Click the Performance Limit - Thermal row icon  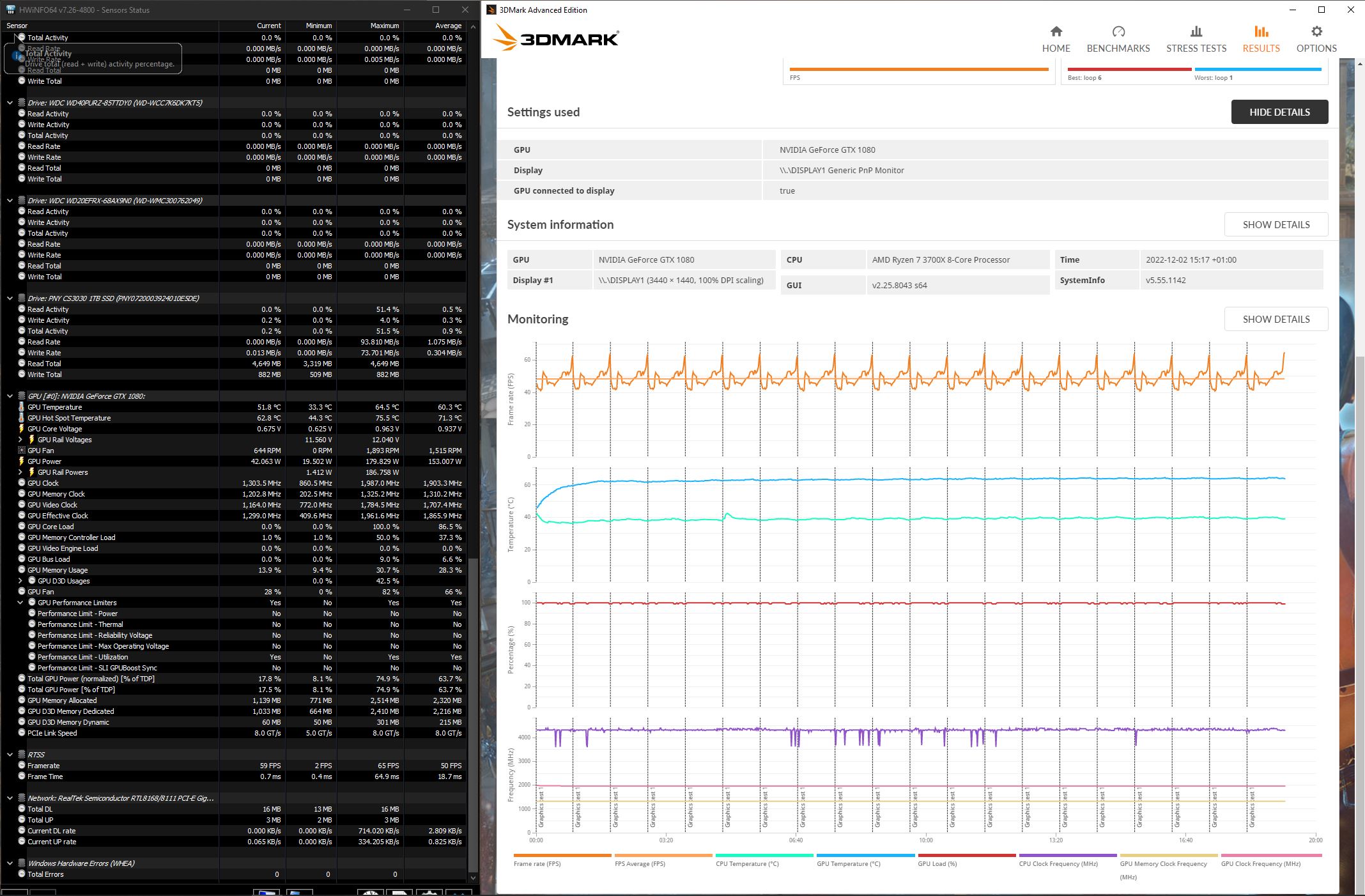pyautogui.click(x=32, y=624)
